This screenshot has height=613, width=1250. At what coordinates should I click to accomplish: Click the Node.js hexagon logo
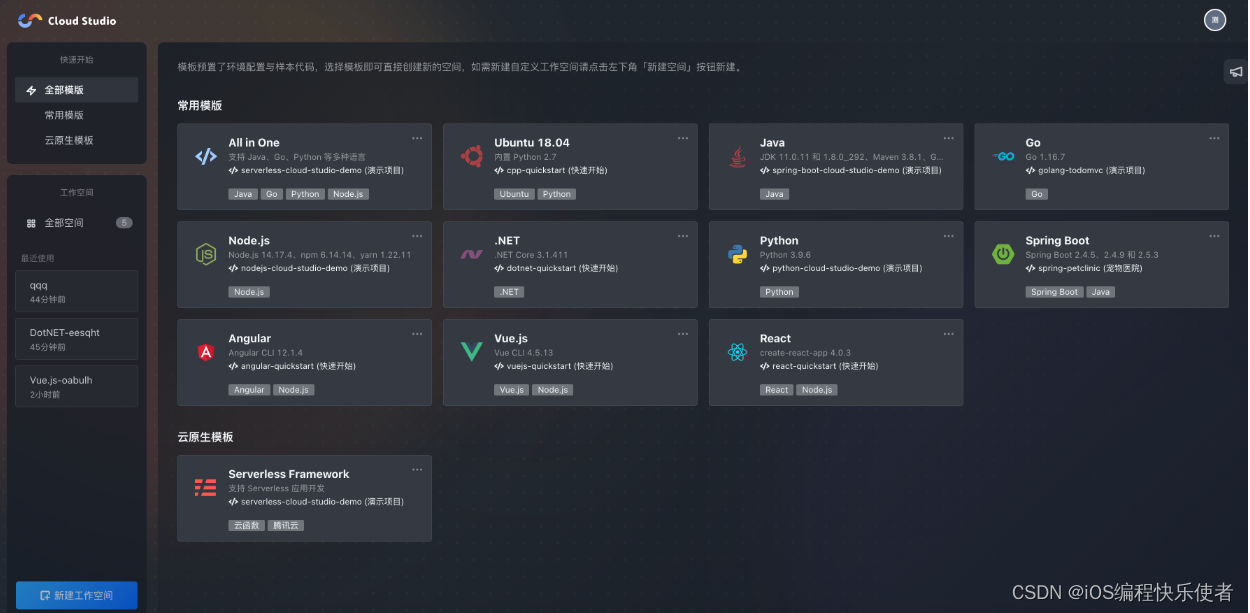(206, 254)
